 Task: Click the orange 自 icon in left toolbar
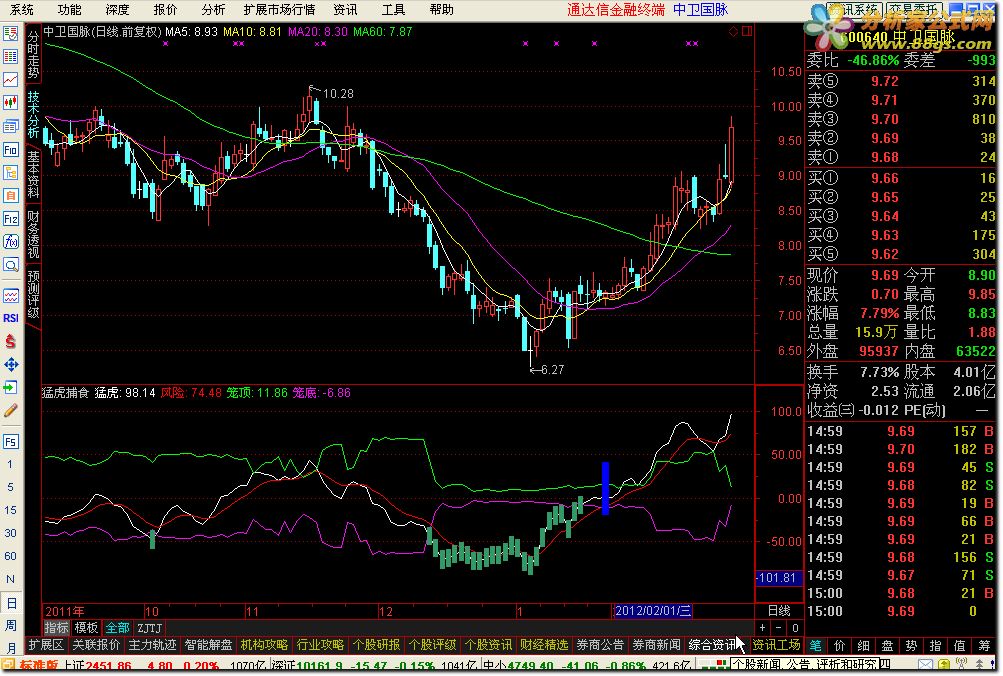11,196
